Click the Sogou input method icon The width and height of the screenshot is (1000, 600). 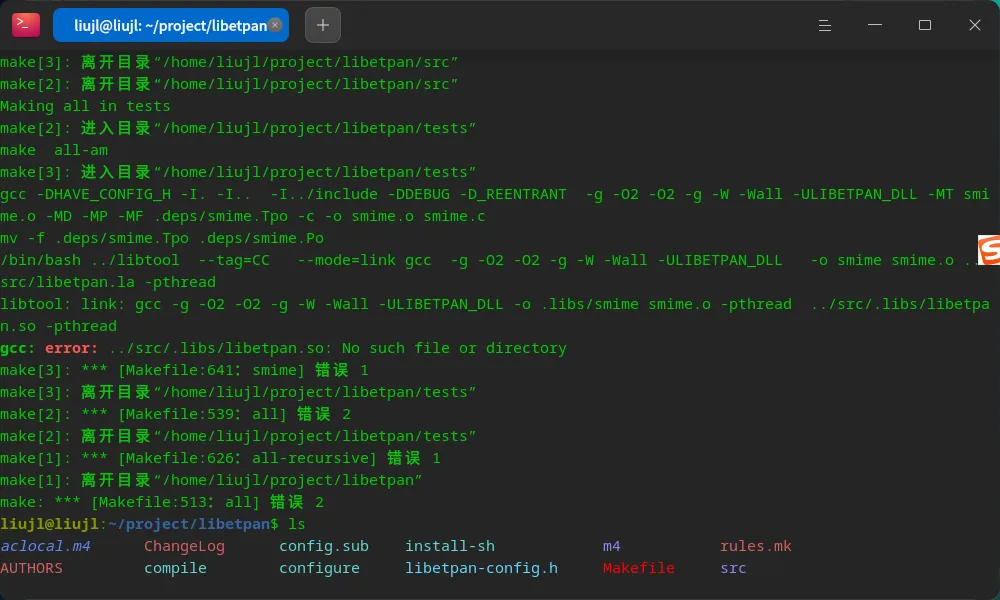pos(989,249)
